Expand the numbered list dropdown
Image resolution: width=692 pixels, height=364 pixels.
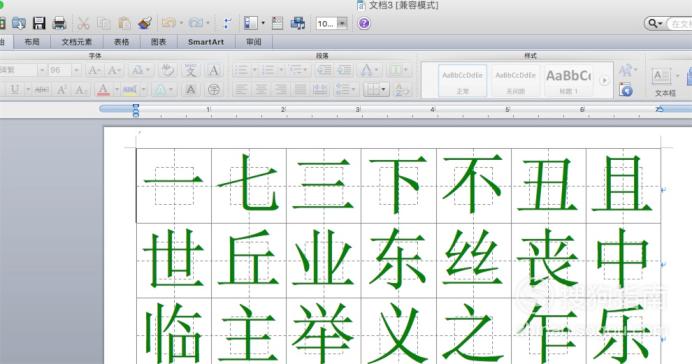pyautogui.click(x=281, y=70)
